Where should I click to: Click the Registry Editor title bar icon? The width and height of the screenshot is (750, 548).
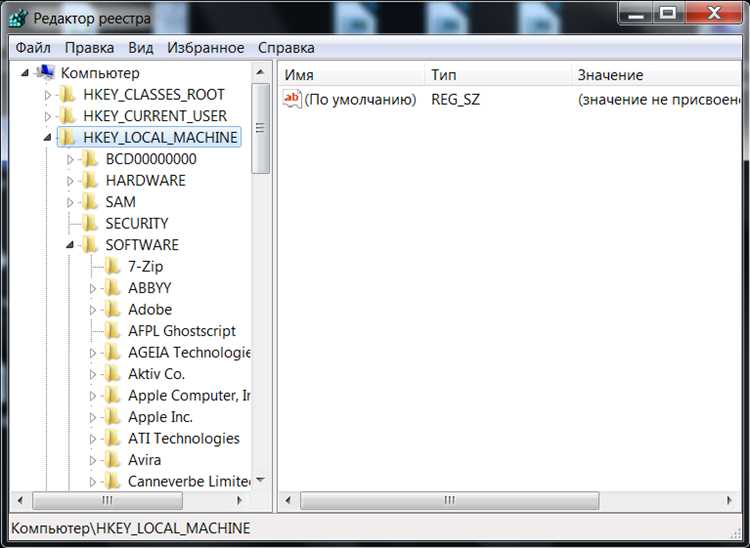click(x=19, y=19)
